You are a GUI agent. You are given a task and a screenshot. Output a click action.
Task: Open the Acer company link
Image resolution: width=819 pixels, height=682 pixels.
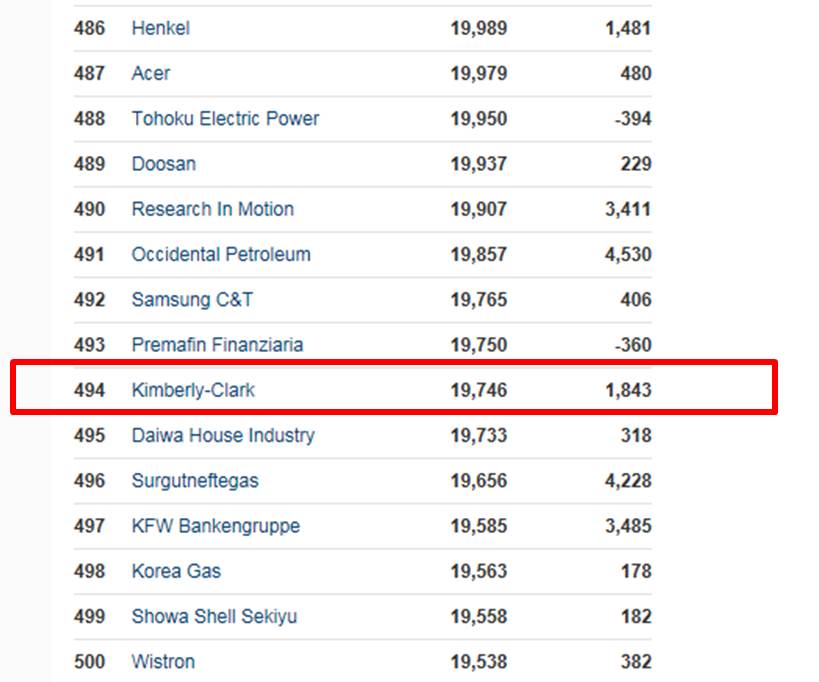tap(151, 73)
